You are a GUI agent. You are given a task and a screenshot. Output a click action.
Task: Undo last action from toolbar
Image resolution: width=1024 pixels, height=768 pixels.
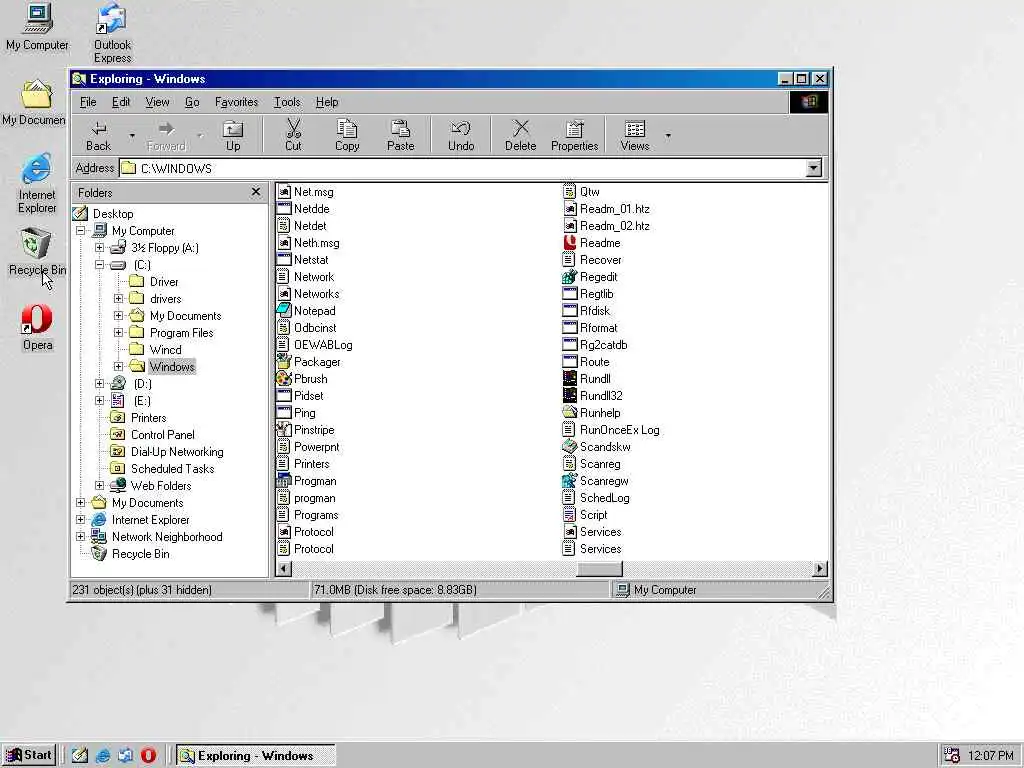click(x=460, y=135)
